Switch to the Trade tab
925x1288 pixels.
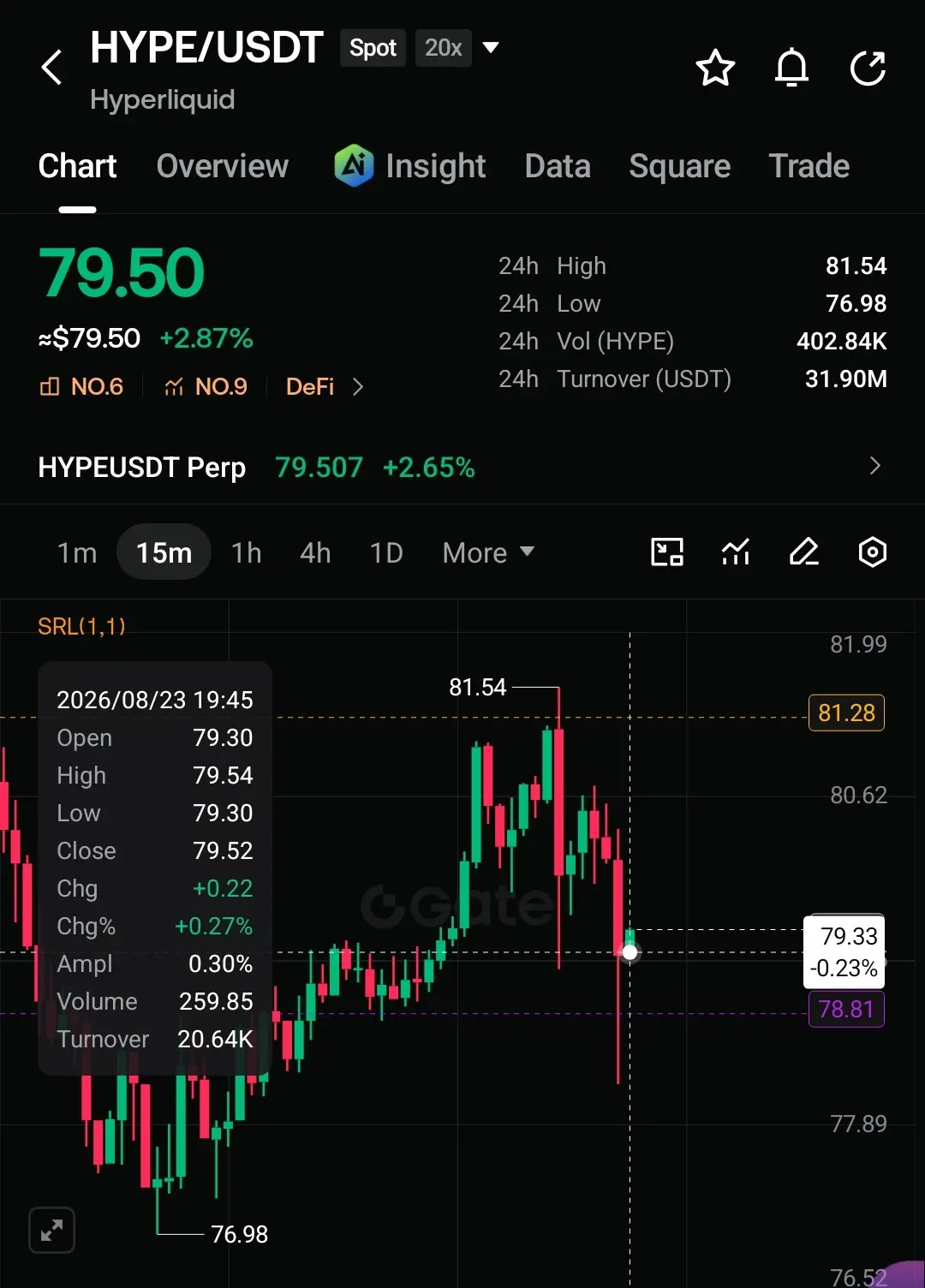tap(809, 166)
